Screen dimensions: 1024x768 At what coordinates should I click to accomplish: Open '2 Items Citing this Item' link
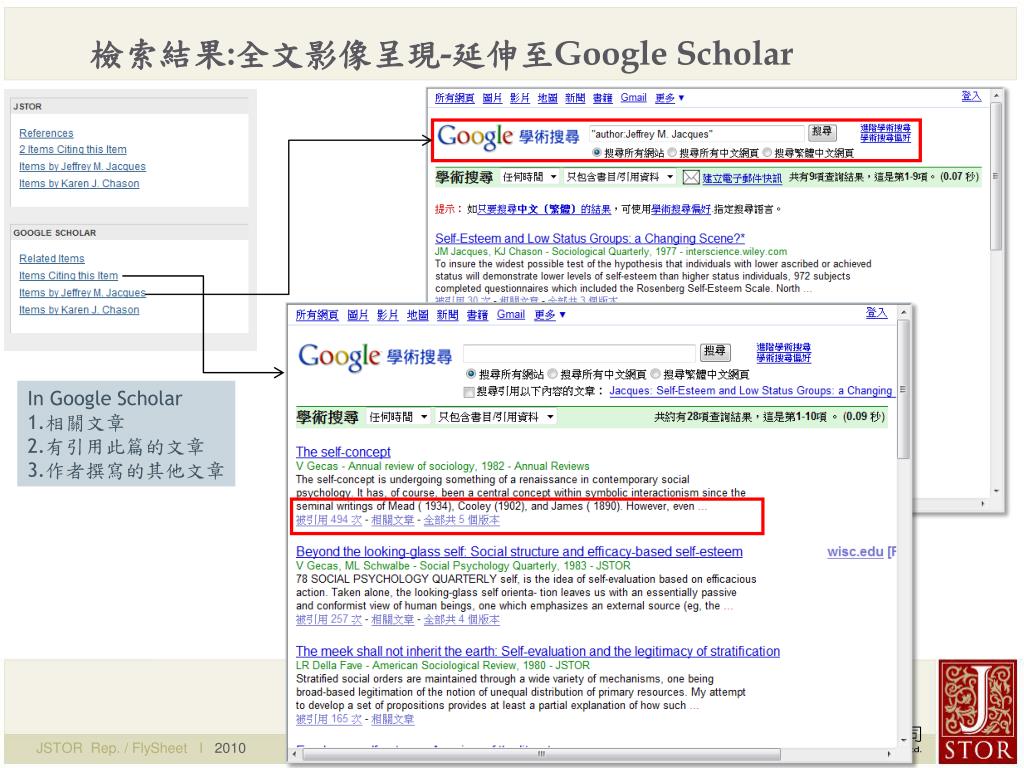[72, 150]
